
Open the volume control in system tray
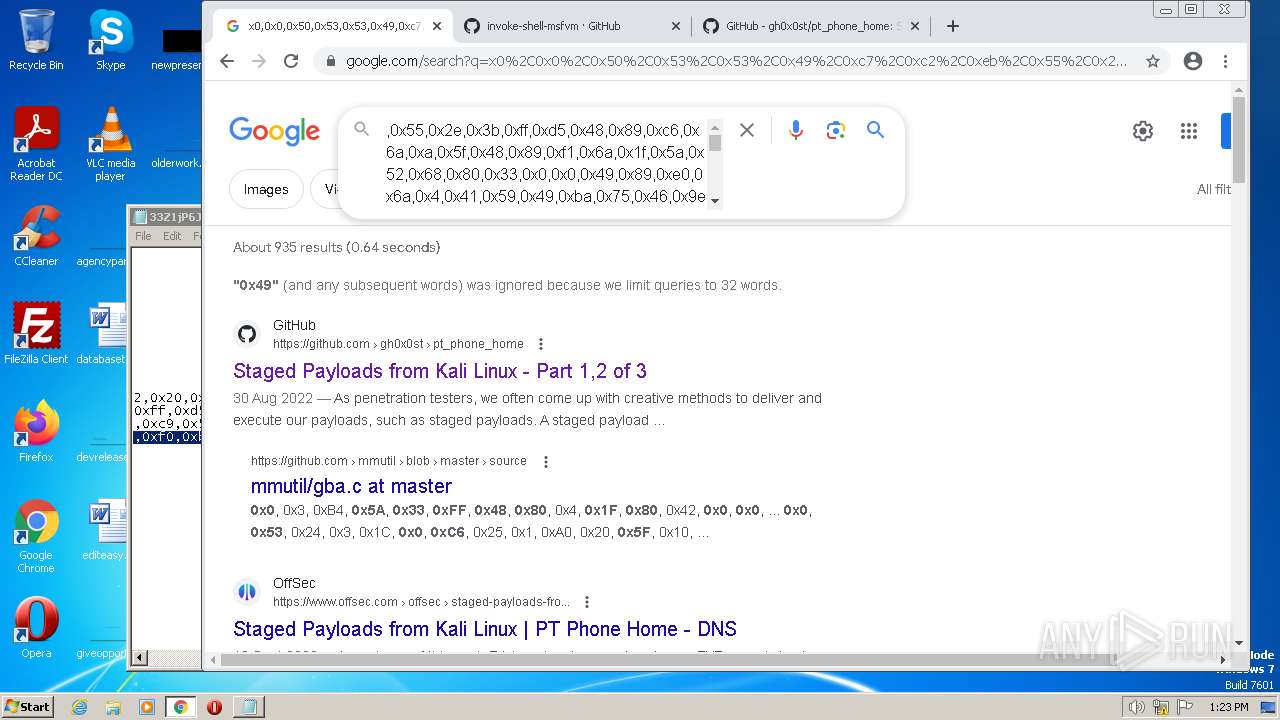1137,707
